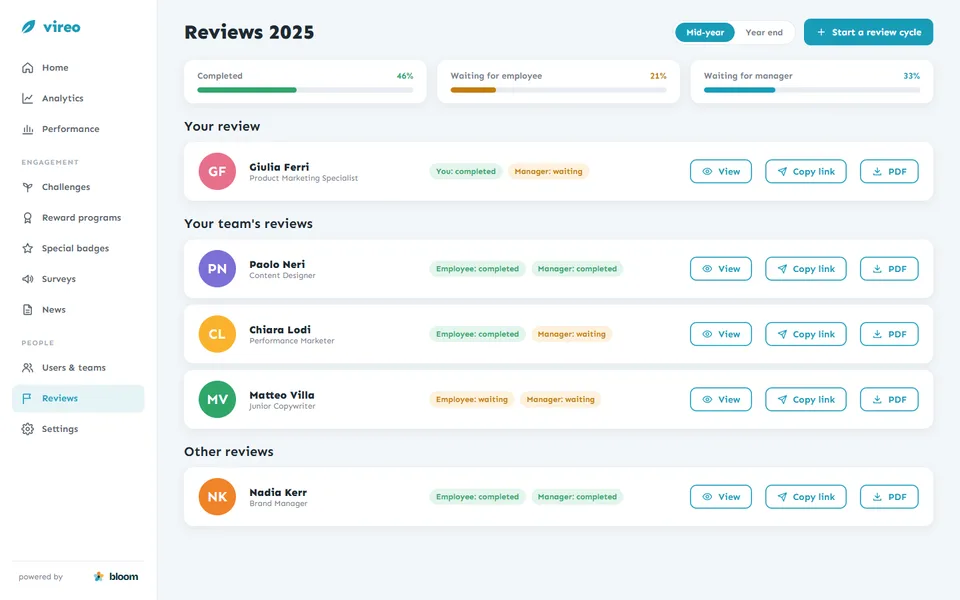The image size is (960, 600).
Task: Click Paolo Neri's PN avatar
Action: click(217, 269)
